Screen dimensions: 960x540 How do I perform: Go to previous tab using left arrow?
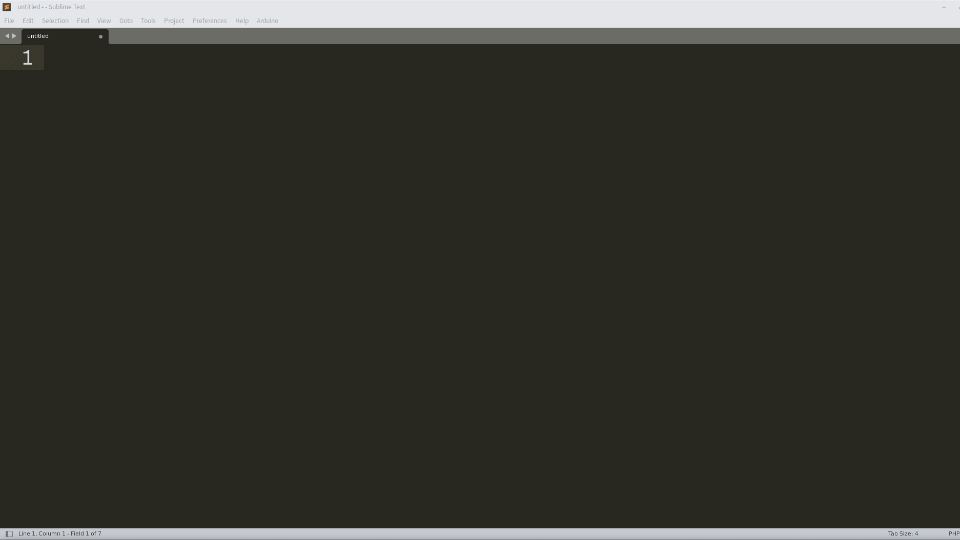(7, 36)
